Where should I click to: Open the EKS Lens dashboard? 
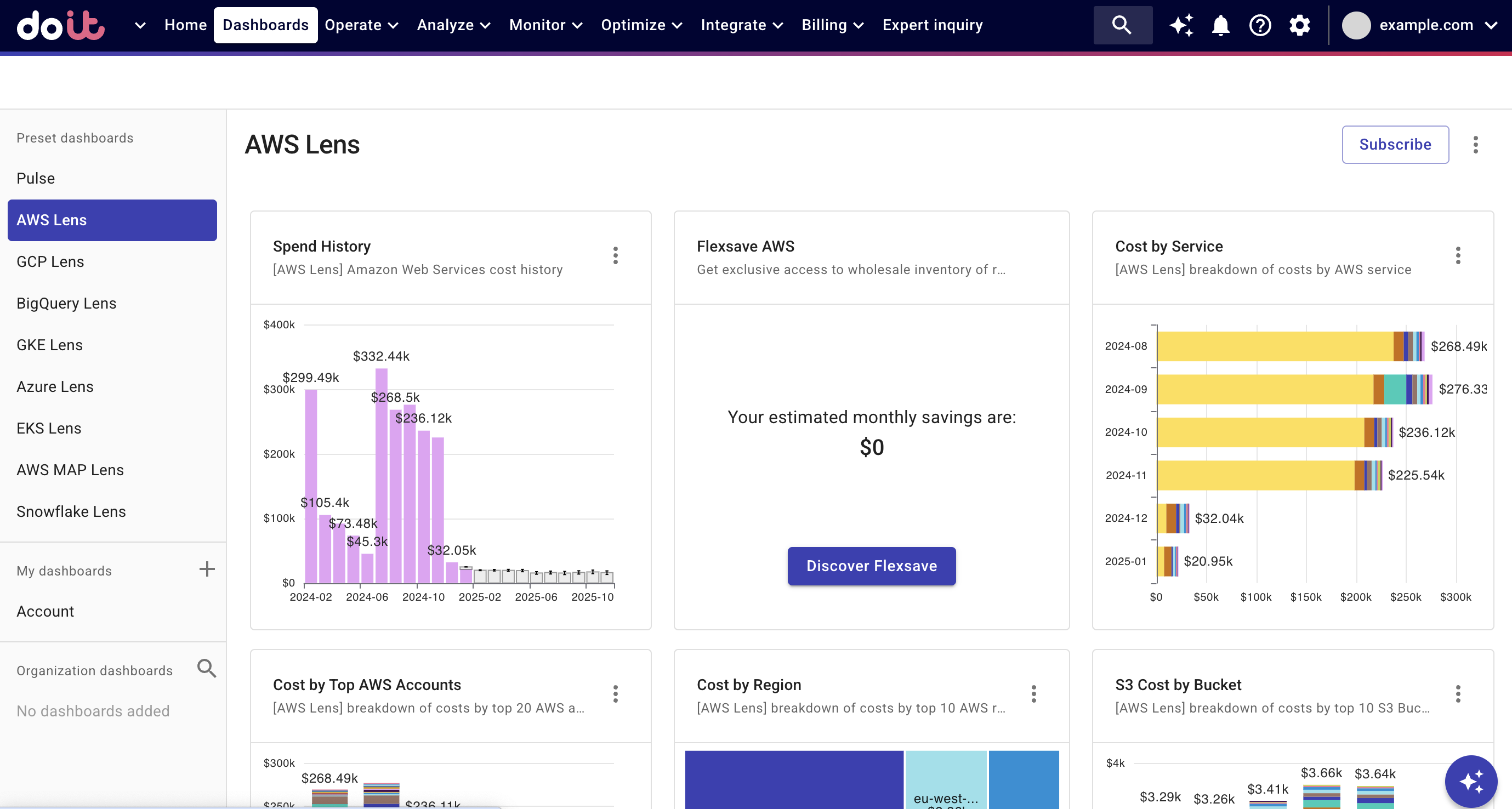click(112, 428)
